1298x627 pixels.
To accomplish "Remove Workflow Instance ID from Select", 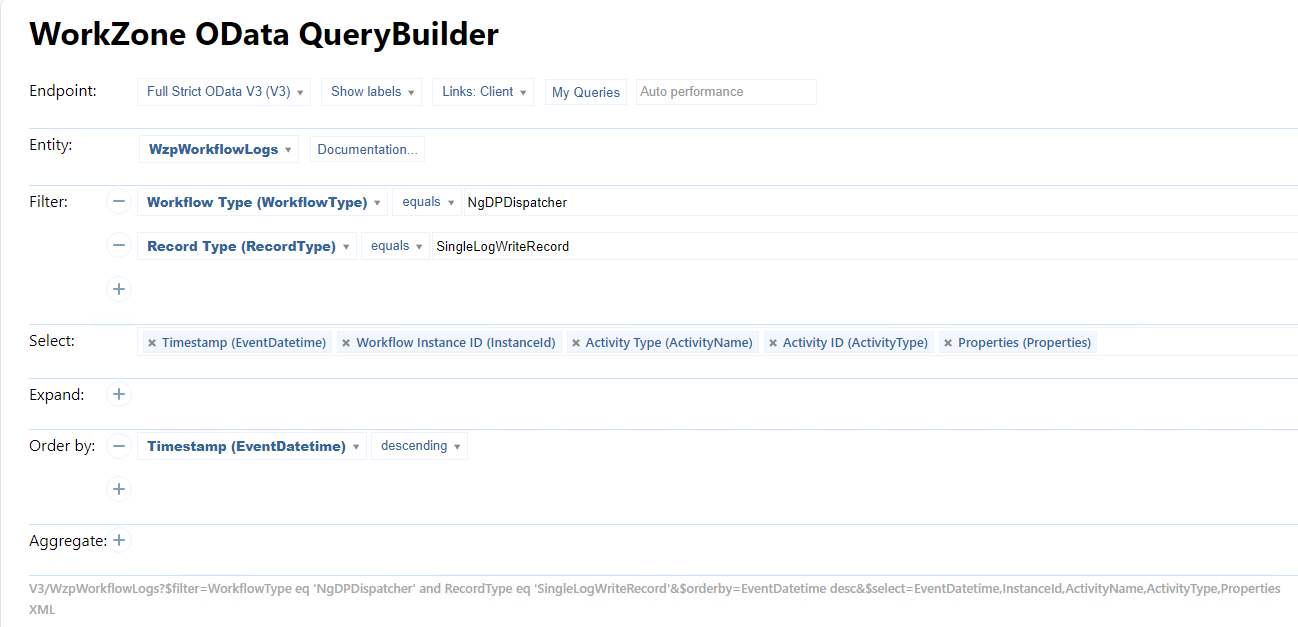I will [x=346, y=343].
